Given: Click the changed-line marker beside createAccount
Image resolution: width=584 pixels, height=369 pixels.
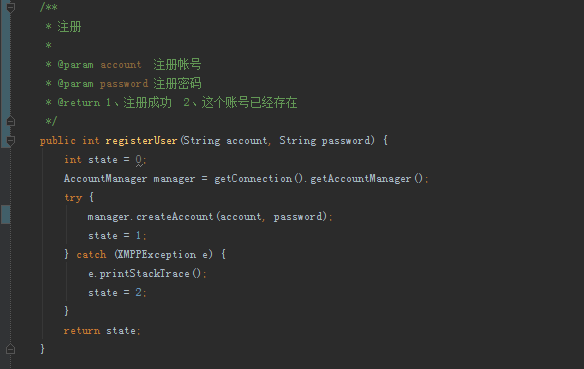Looking at the screenshot, I should 6,214.
